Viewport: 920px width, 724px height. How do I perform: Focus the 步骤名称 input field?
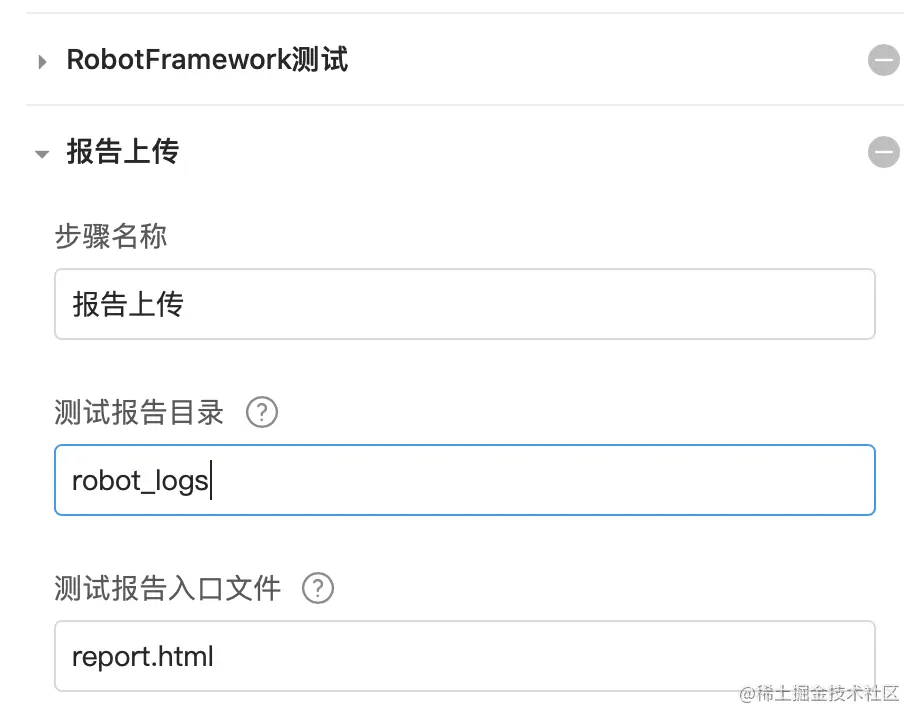pyautogui.click(x=464, y=304)
